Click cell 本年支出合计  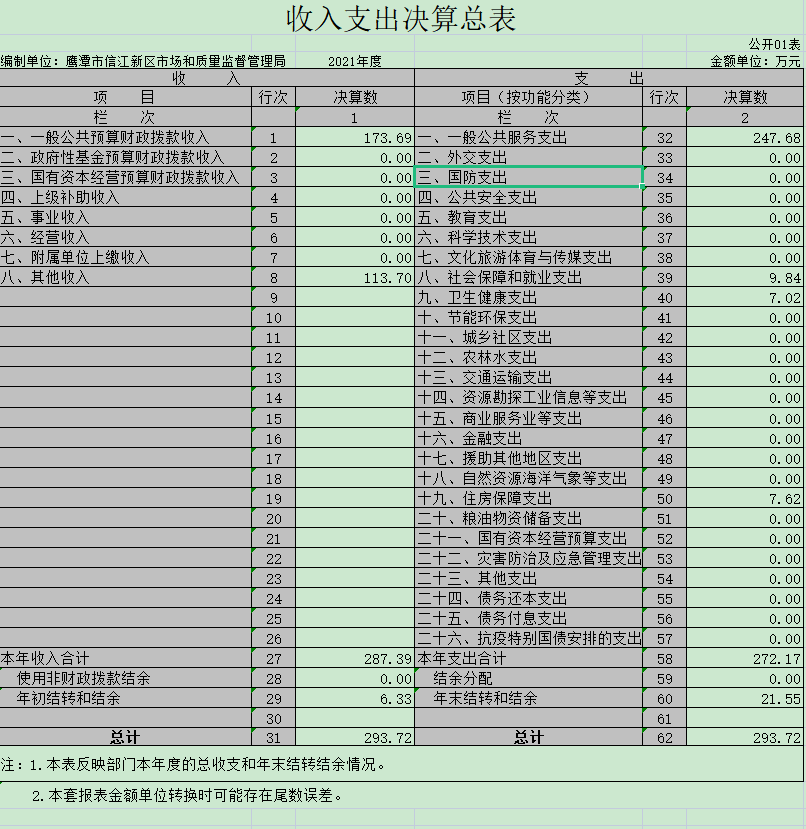pyautogui.click(x=528, y=659)
